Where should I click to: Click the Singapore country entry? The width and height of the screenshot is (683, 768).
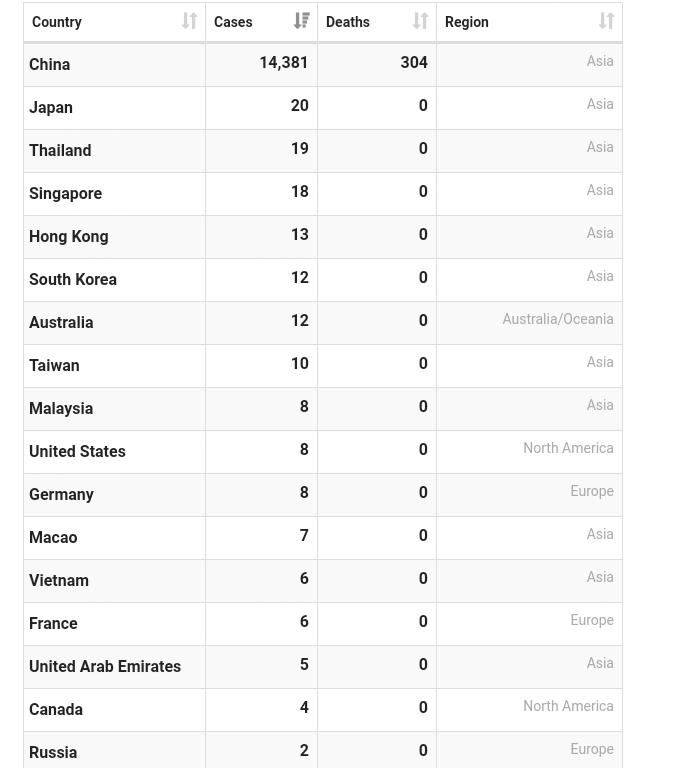click(66, 194)
